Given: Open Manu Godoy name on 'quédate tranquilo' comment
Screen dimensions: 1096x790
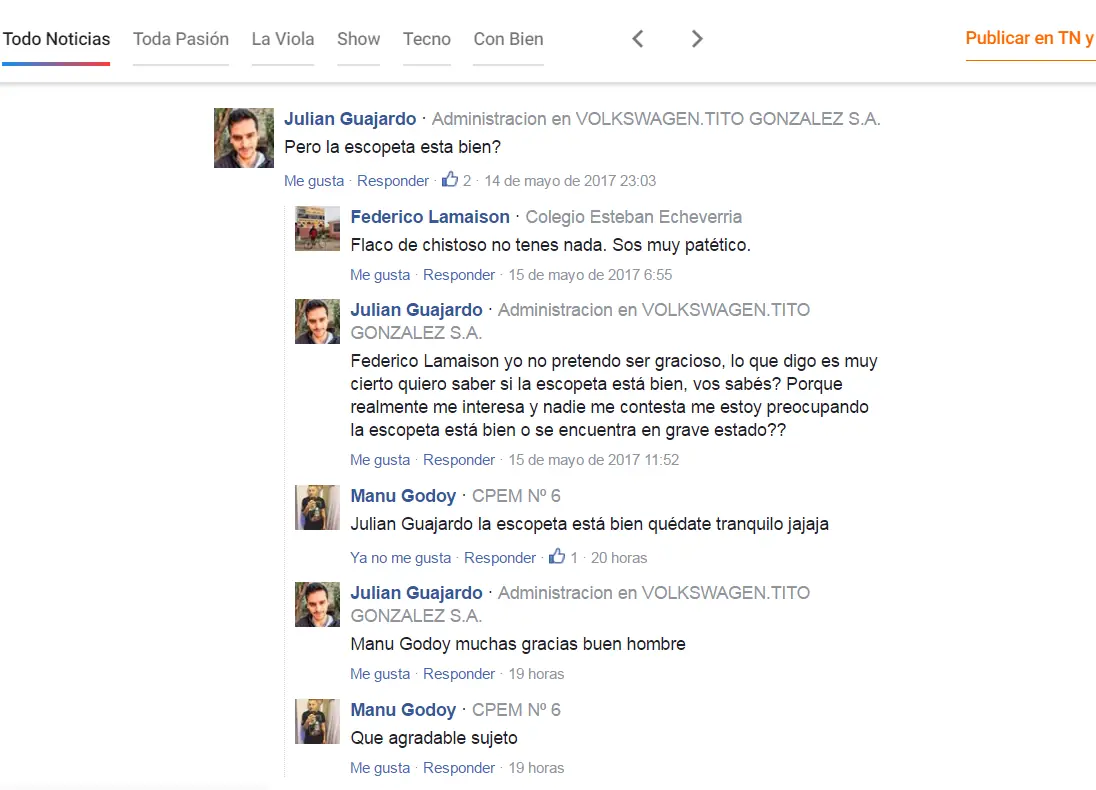Looking at the screenshot, I should [403, 496].
